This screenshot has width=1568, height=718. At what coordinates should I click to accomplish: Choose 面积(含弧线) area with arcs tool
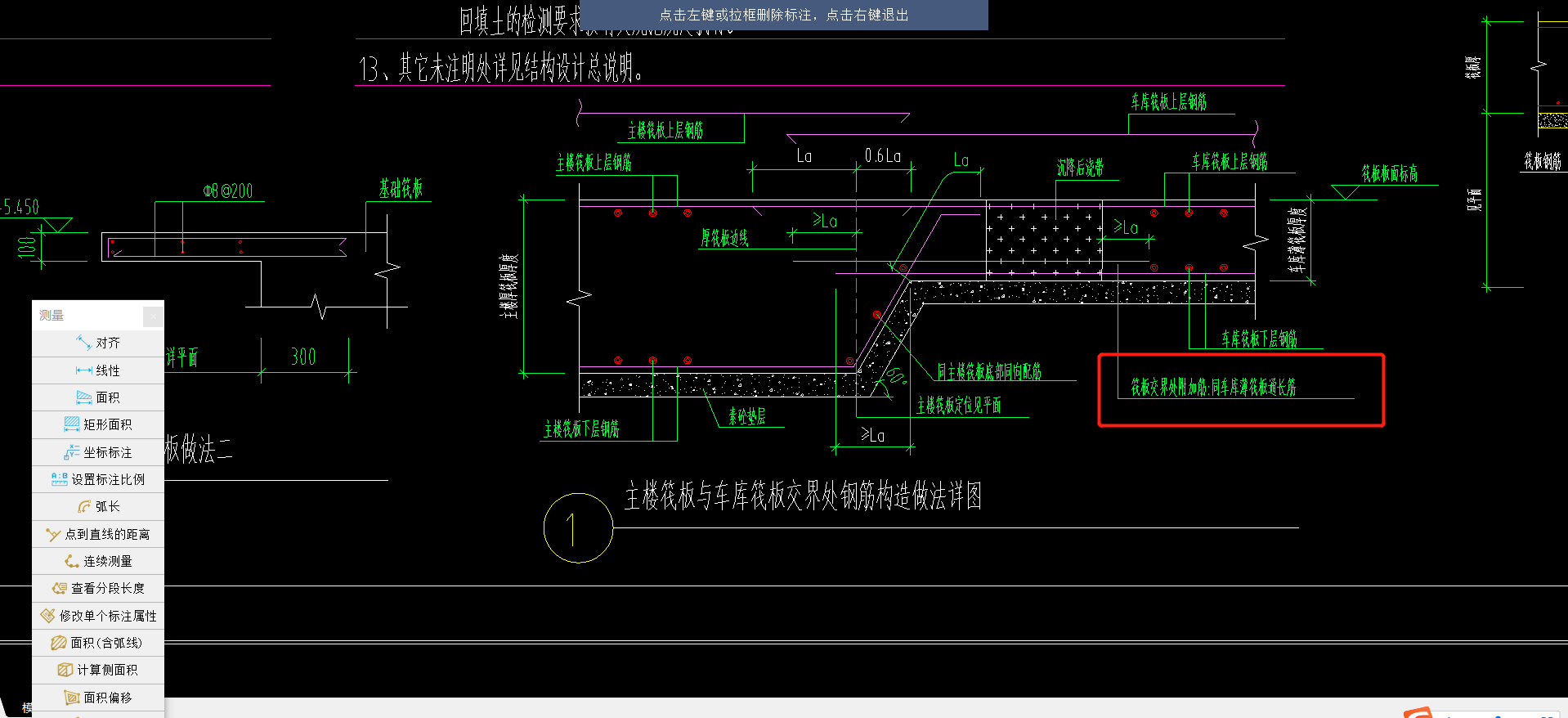tap(98, 643)
